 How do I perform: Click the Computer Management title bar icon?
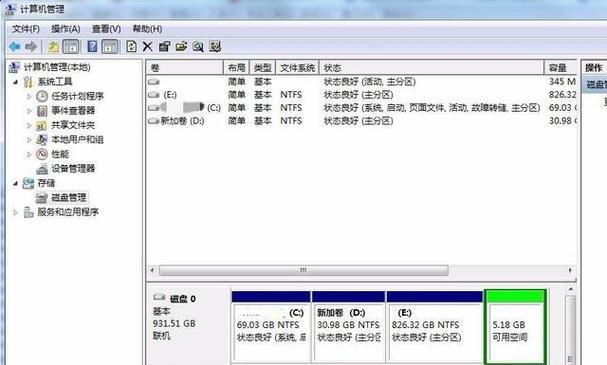pos(11,9)
